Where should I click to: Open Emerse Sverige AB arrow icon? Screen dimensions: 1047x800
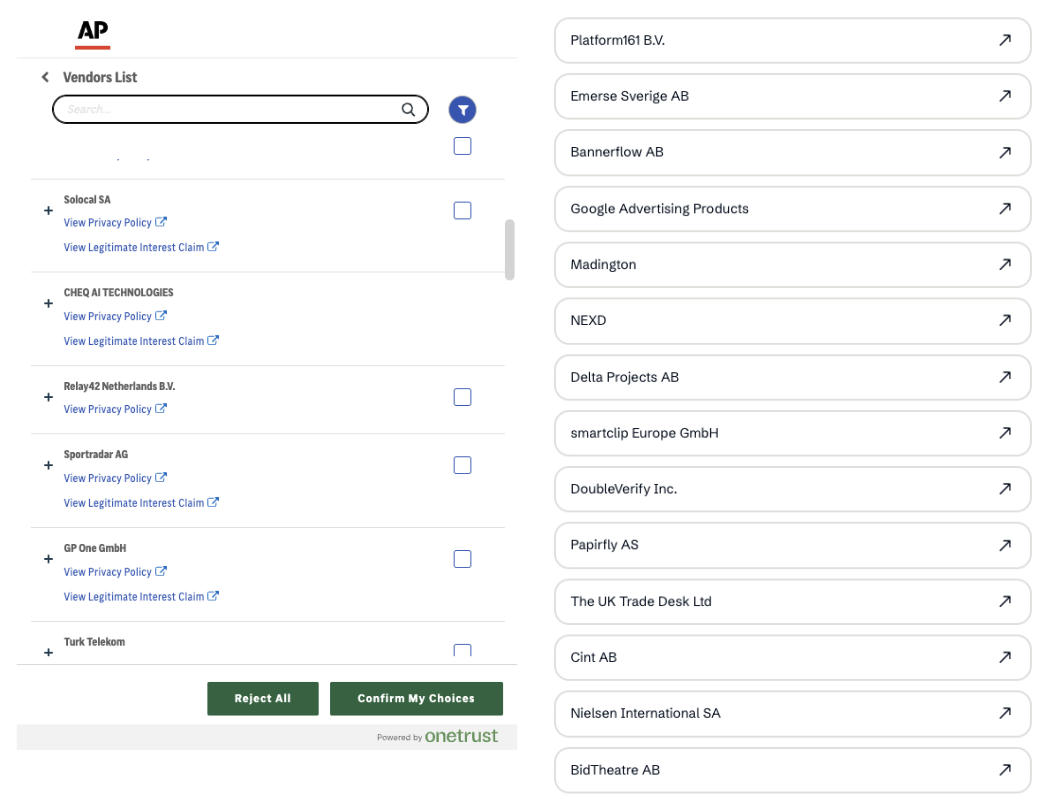point(1005,96)
